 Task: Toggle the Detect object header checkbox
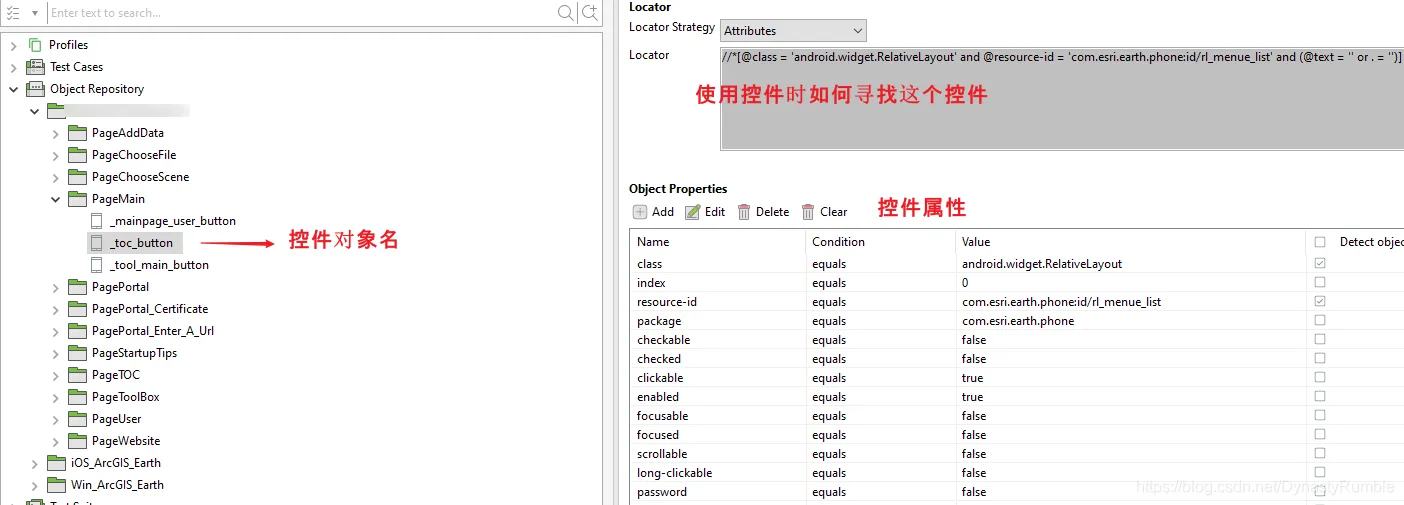click(1320, 242)
